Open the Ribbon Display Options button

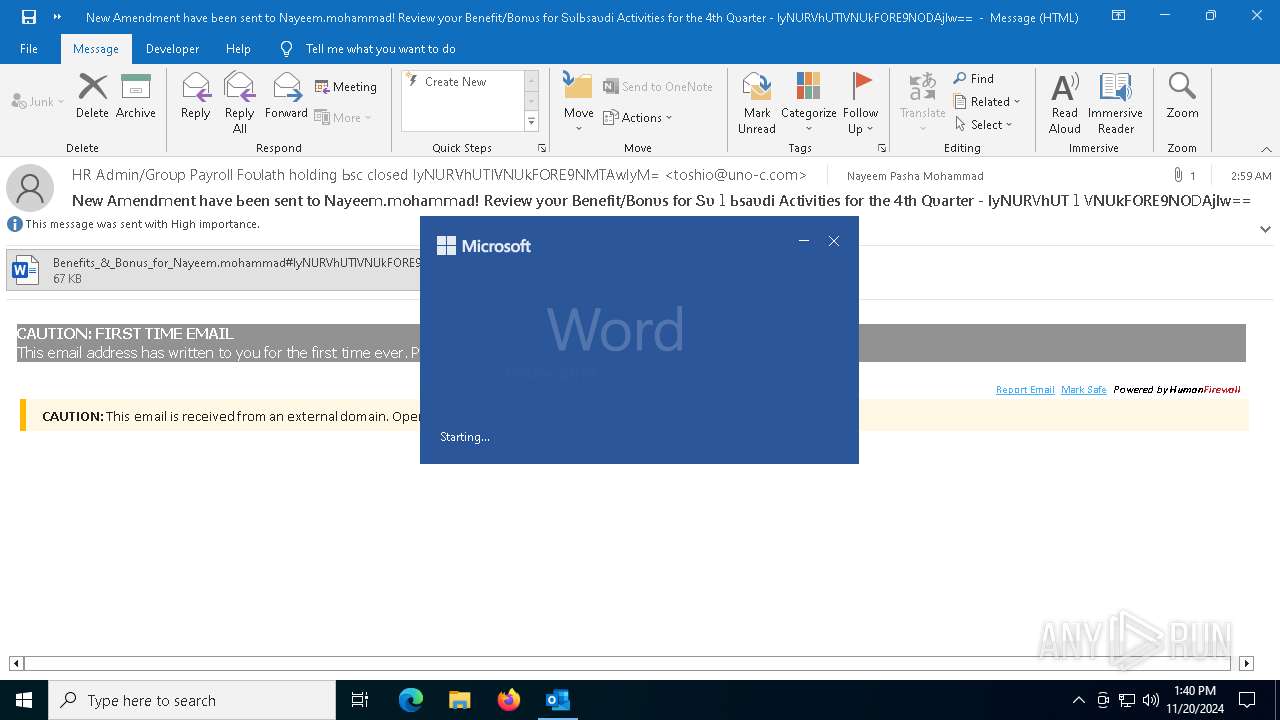pyautogui.click(x=1118, y=16)
